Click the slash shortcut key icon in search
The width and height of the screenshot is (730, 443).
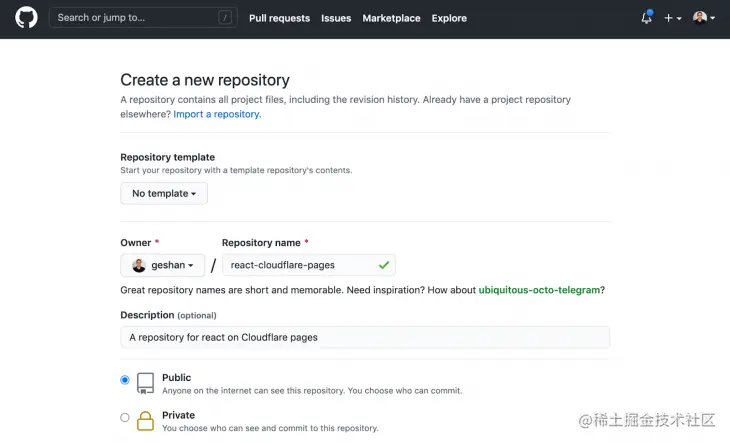[225, 18]
